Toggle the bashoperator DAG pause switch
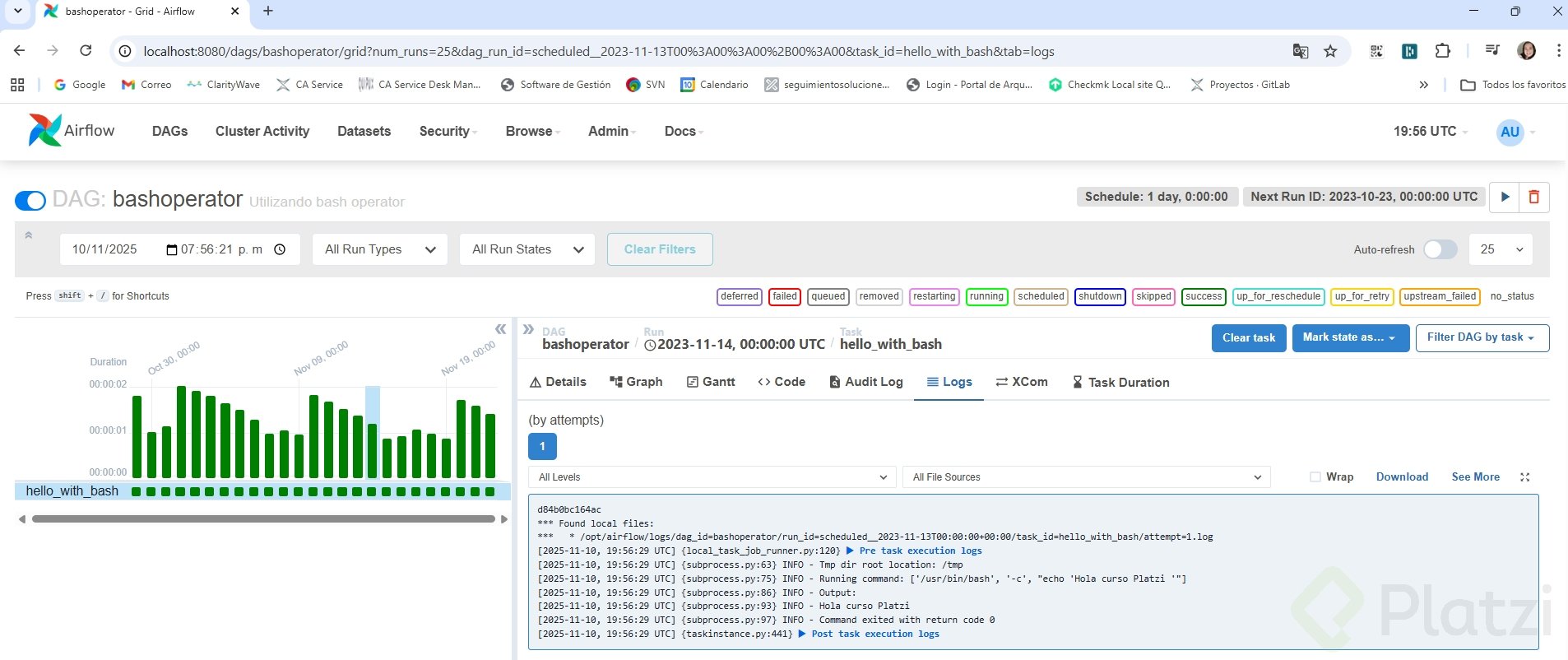This screenshot has height=660, width=1568. click(30, 201)
